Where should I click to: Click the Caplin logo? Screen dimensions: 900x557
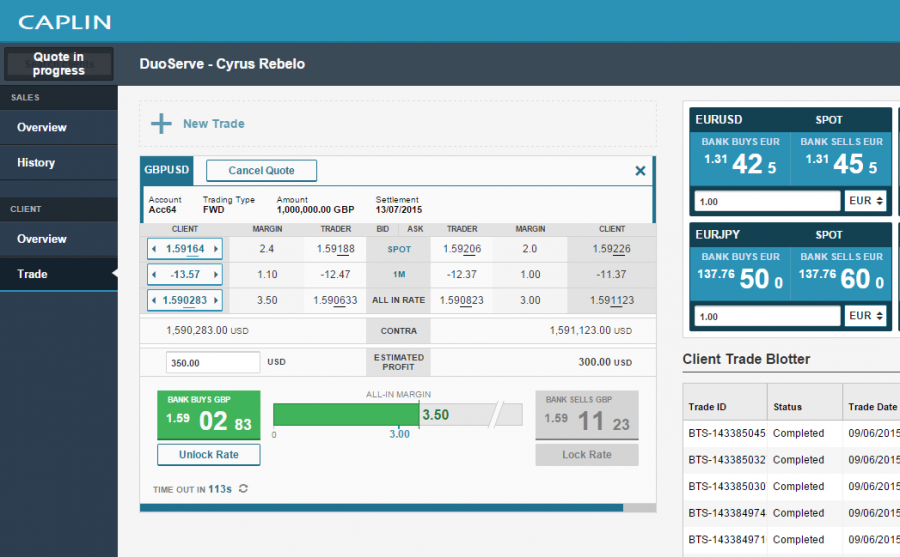pyautogui.click(x=64, y=22)
